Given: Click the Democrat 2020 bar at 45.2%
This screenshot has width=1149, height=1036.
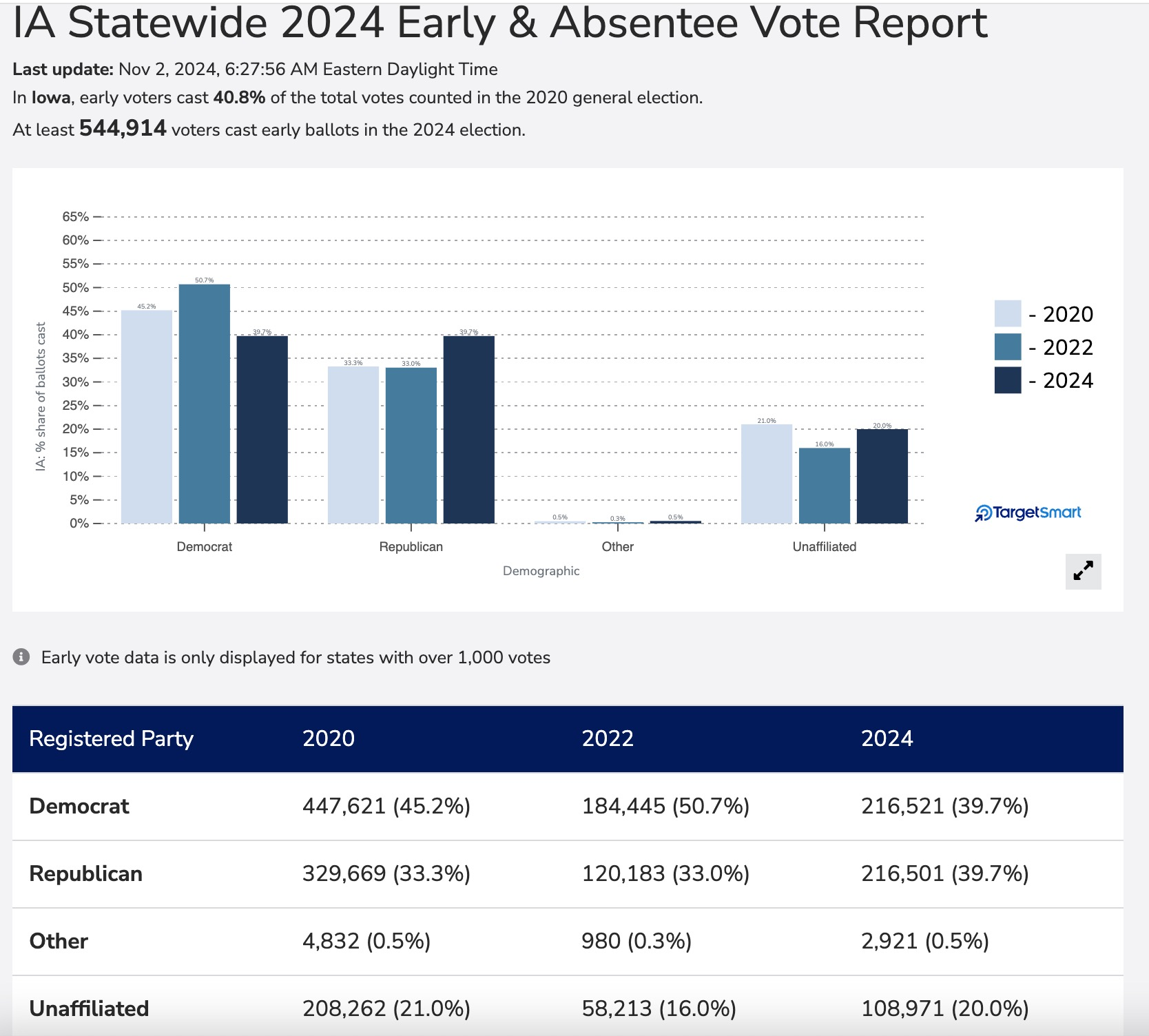Looking at the screenshot, I should pos(147,417).
